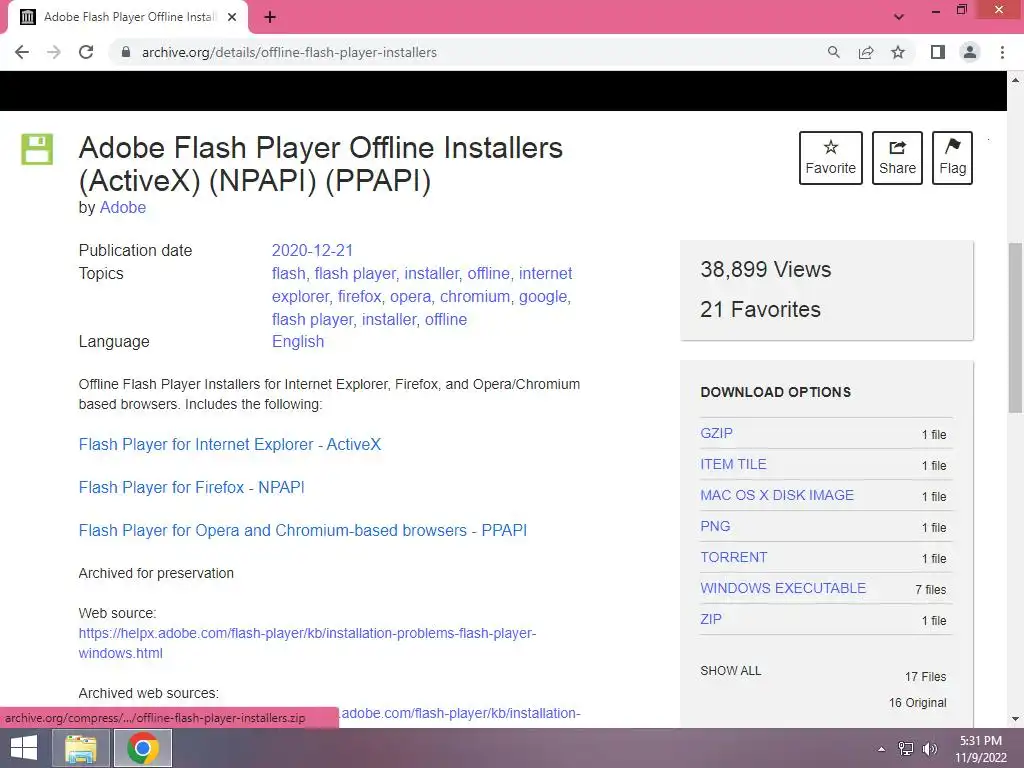Click the 17 Files count text
The width and height of the screenshot is (1024, 768).
[925, 677]
